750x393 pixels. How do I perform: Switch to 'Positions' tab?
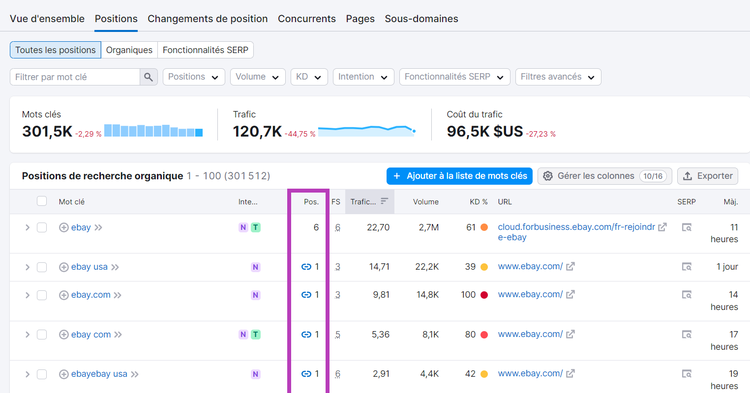116,19
